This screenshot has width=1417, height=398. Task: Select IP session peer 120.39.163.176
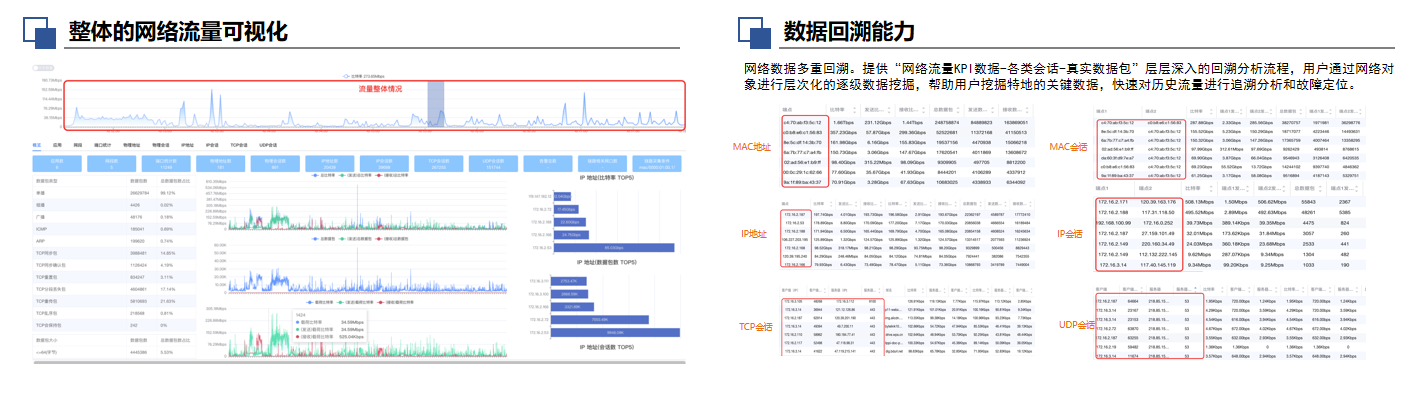[1158, 202]
